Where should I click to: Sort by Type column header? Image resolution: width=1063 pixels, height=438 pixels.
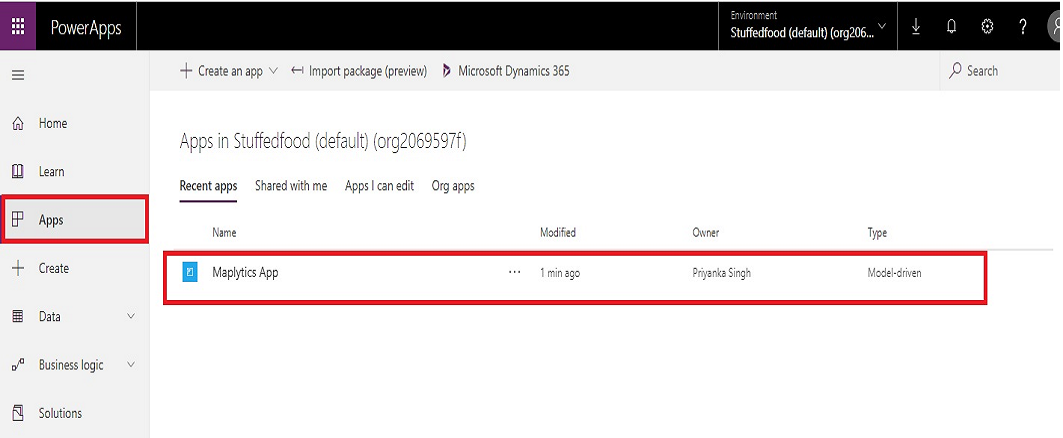pyautogui.click(x=877, y=233)
